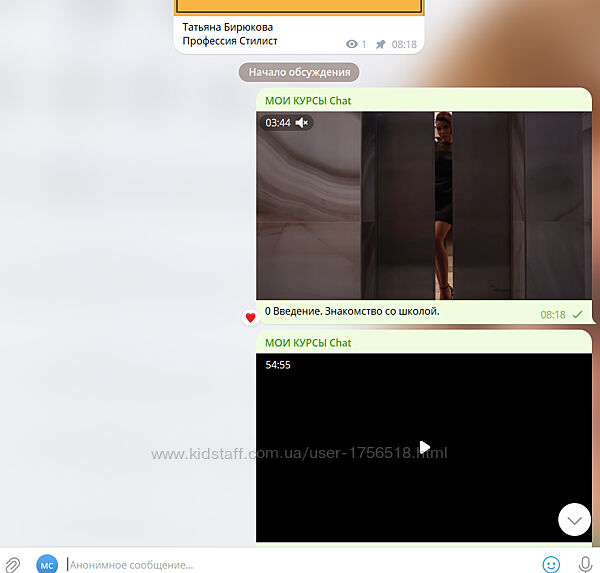Open "МОИ КУРСЫ Chat" name above 03:44 video
The width and height of the screenshot is (600, 573).
pyautogui.click(x=308, y=100)
